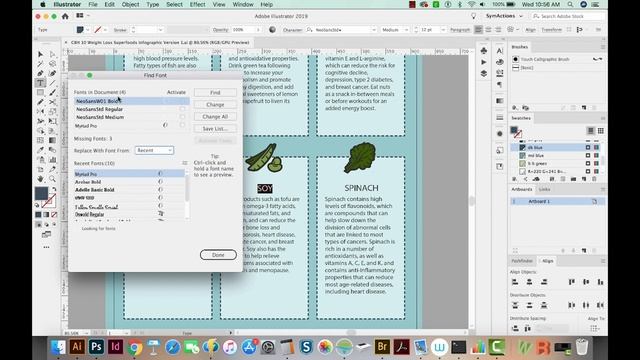This screenshot has height=360, width=640.
Task: Select the Zoom tool
Action: click(53, 179)
